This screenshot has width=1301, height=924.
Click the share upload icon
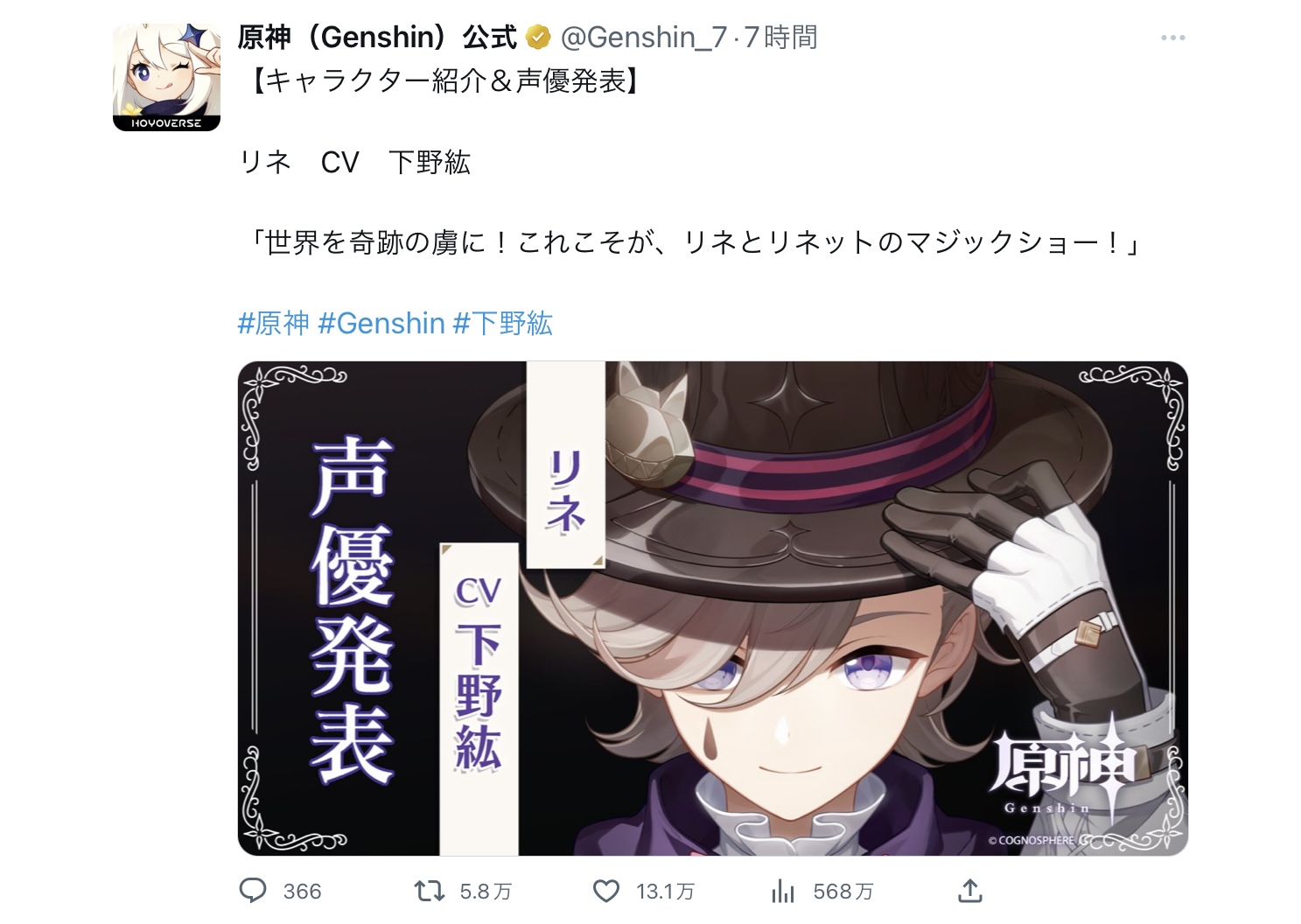pyautogui.click(x=970, y=891)
